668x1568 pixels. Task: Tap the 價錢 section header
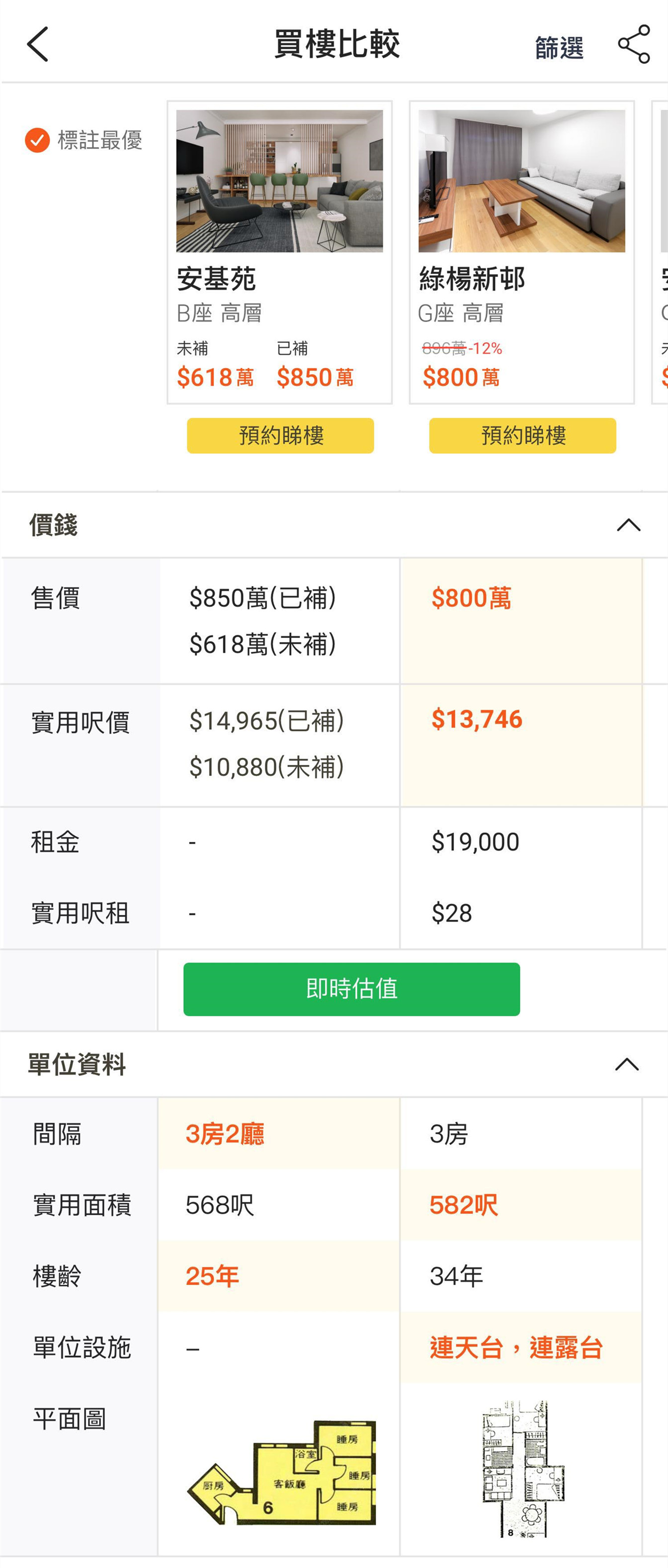coord(54,524)
